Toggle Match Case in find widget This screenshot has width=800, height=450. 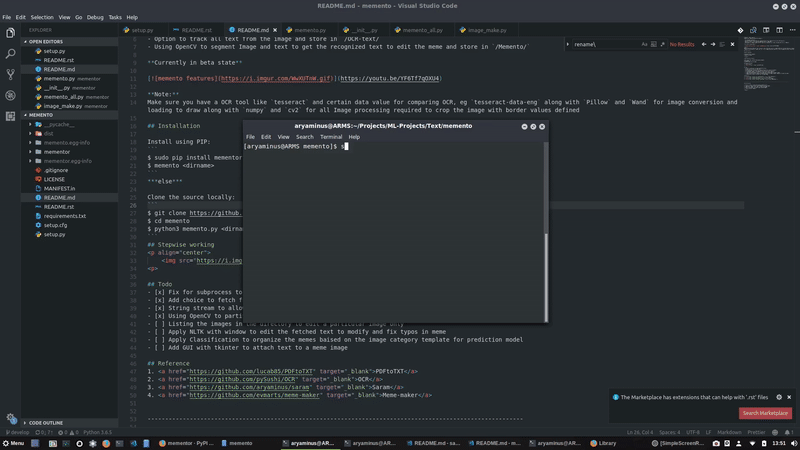pos(644,44)
